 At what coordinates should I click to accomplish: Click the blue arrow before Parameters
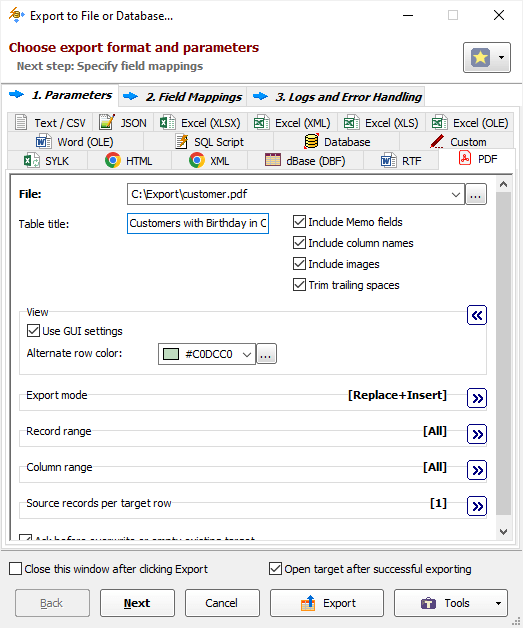16,95
